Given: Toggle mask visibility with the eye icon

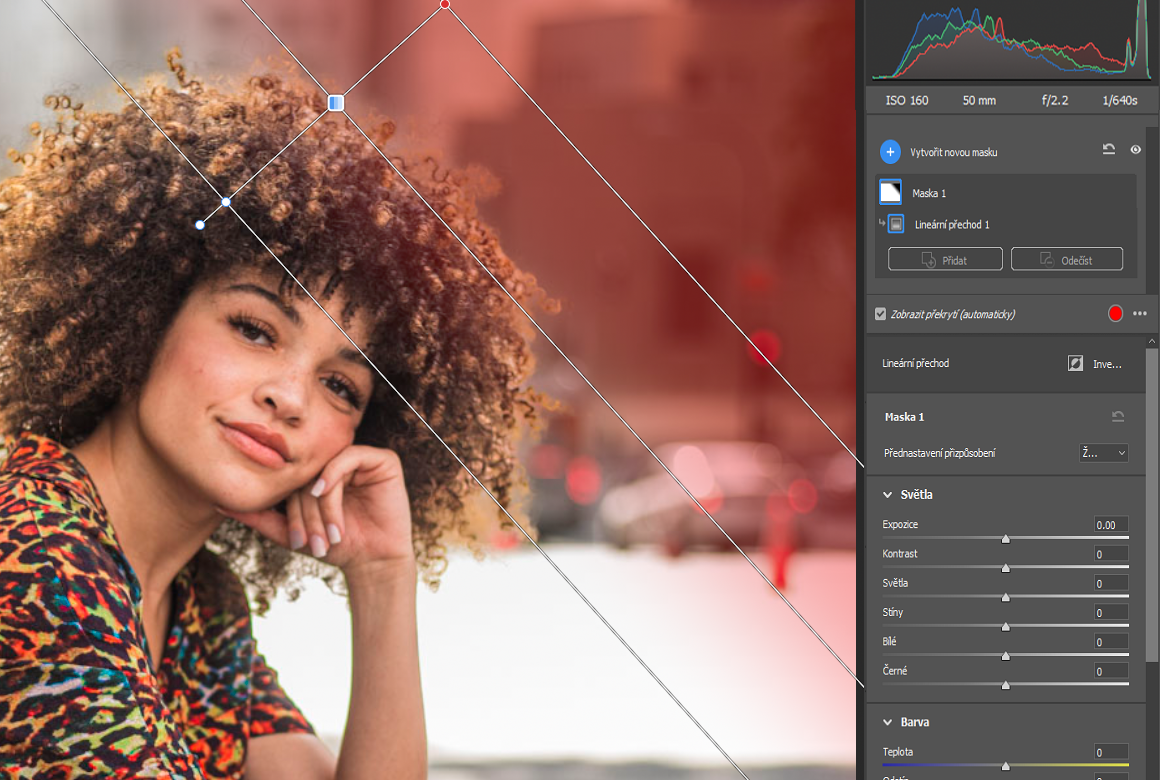Looking at the screenshot, I should tap(1135, 149).
